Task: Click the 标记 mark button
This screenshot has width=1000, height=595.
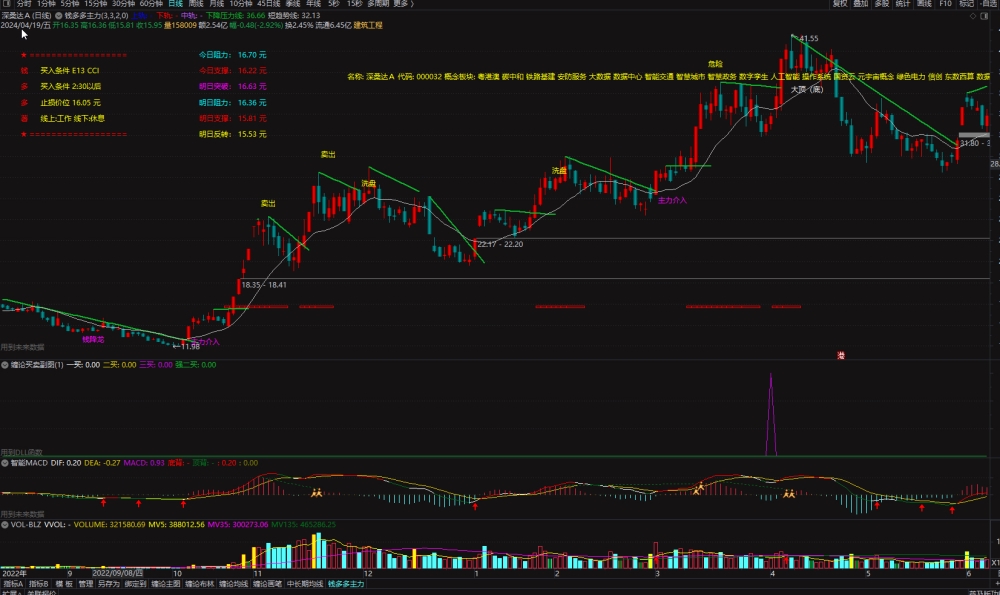Action: click(x=966, y=4)
